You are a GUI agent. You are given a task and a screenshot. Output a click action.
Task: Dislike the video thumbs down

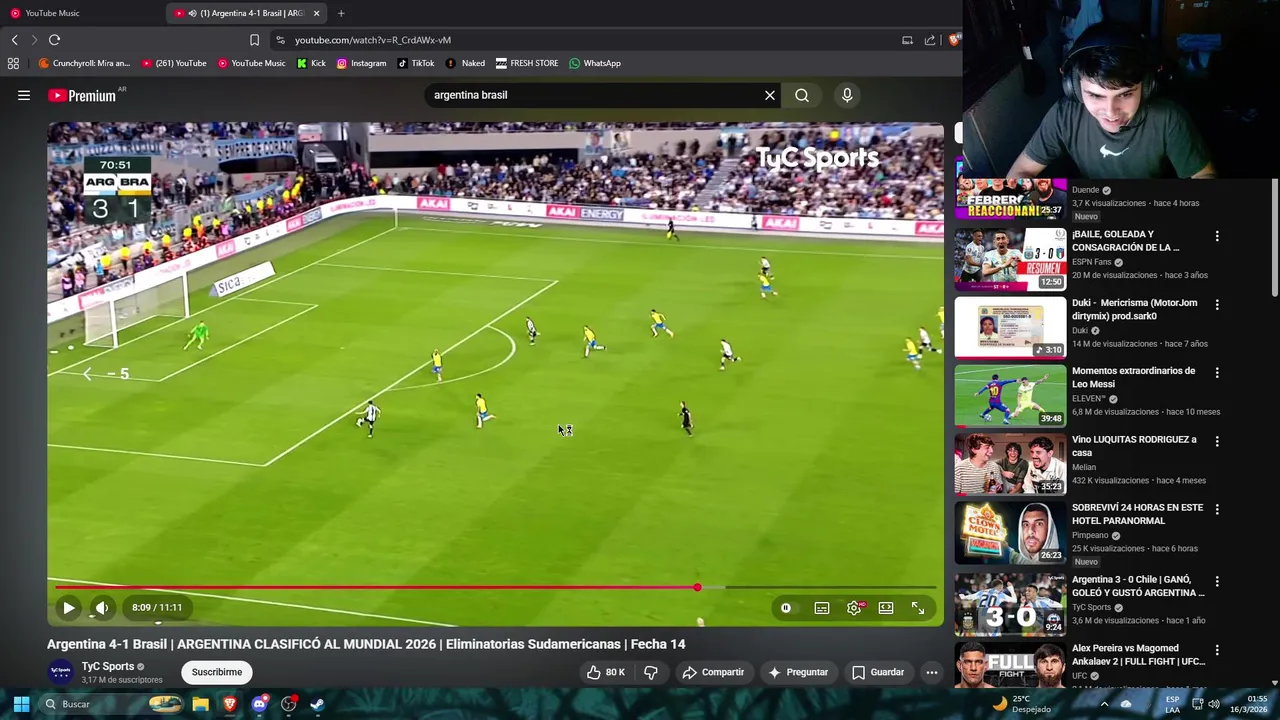click(x=651, y=672)
